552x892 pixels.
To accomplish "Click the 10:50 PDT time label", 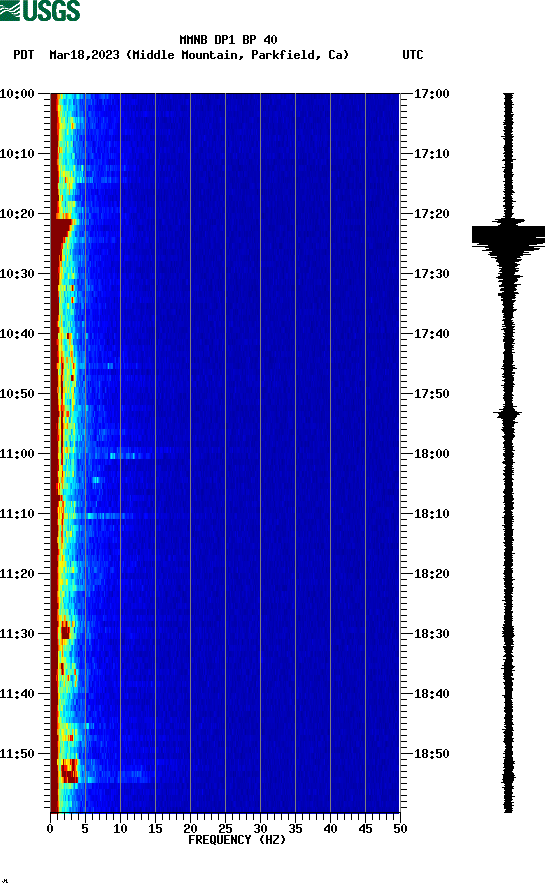I will tap(17, 394).
